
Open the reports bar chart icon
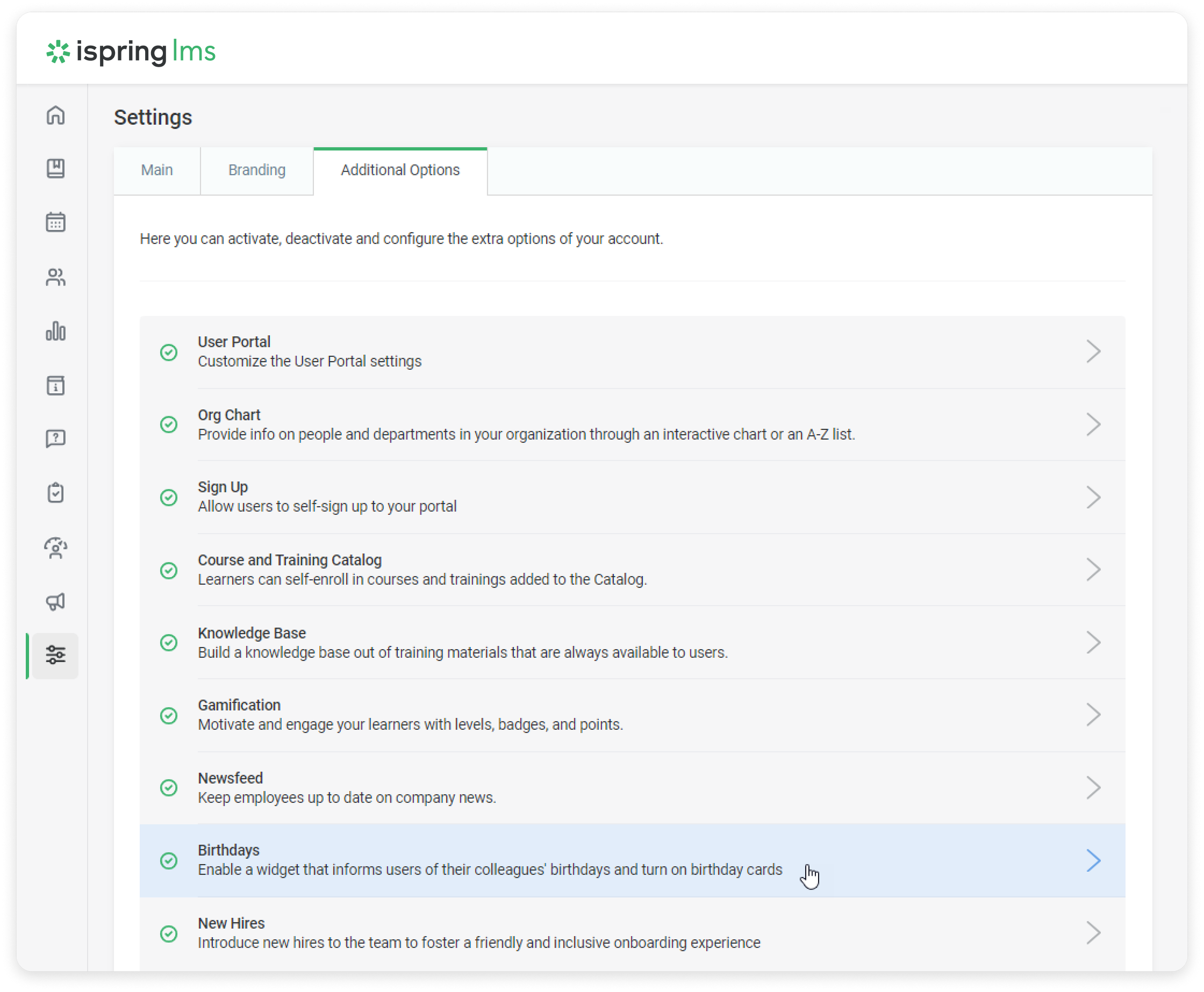point(55,331)
